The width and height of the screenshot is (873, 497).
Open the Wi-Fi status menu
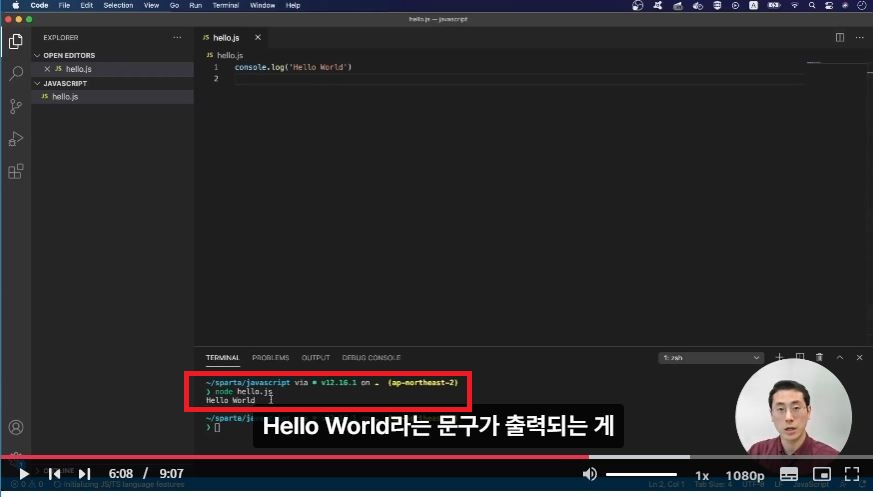tap(794, 6)
